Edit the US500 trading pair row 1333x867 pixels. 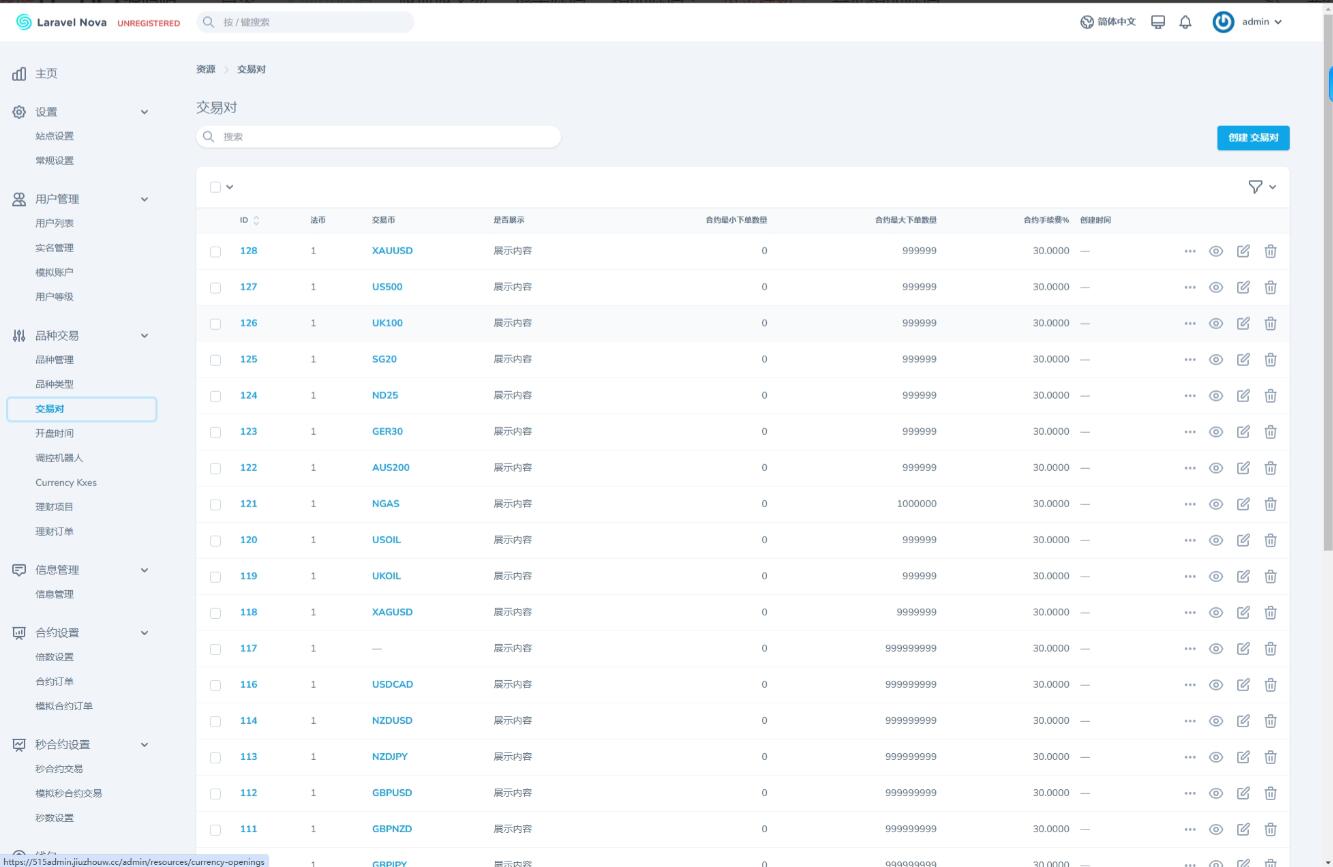[1243, 287]
